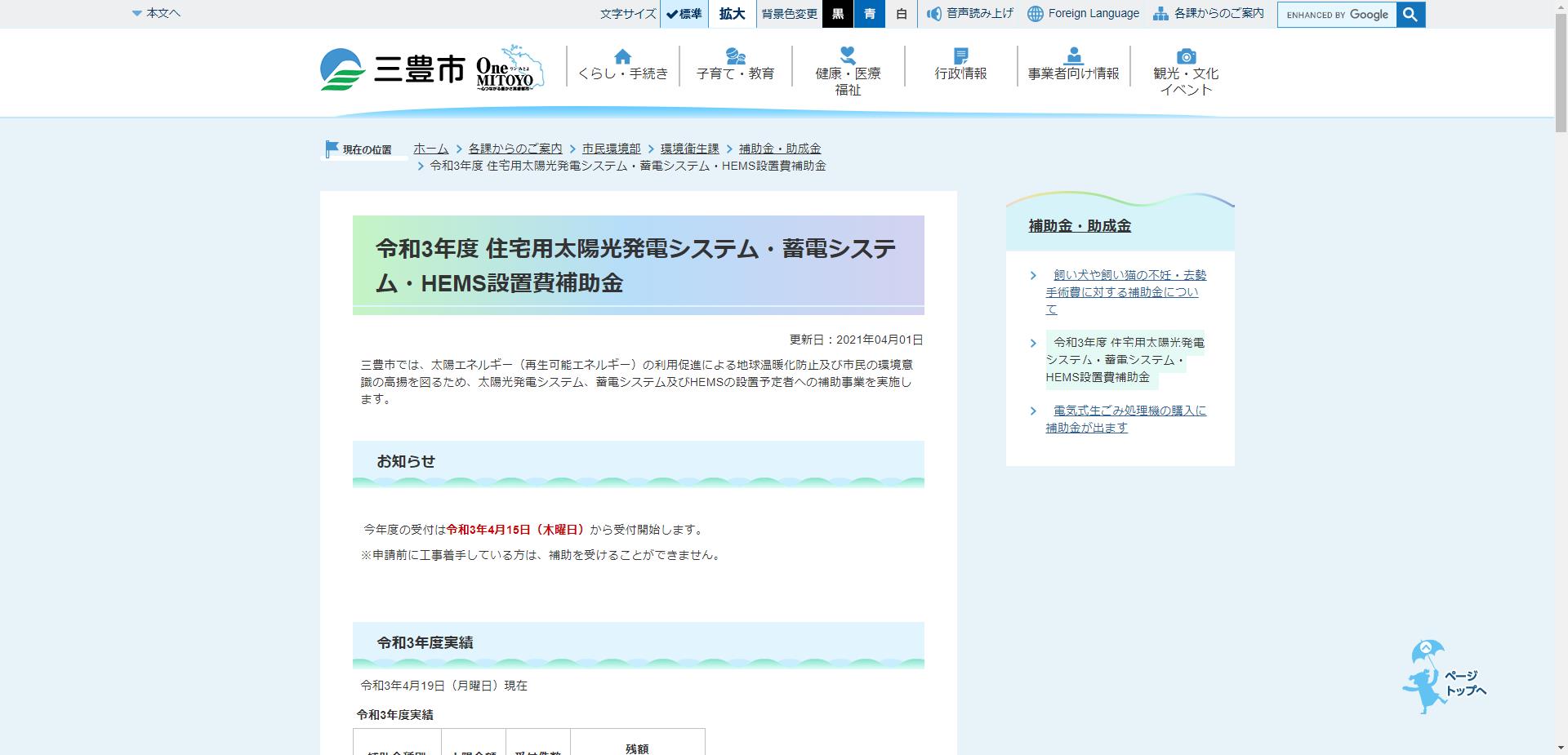Click the 電気式生ごみ処理機の購入 subsidy link

point(1125,418)
